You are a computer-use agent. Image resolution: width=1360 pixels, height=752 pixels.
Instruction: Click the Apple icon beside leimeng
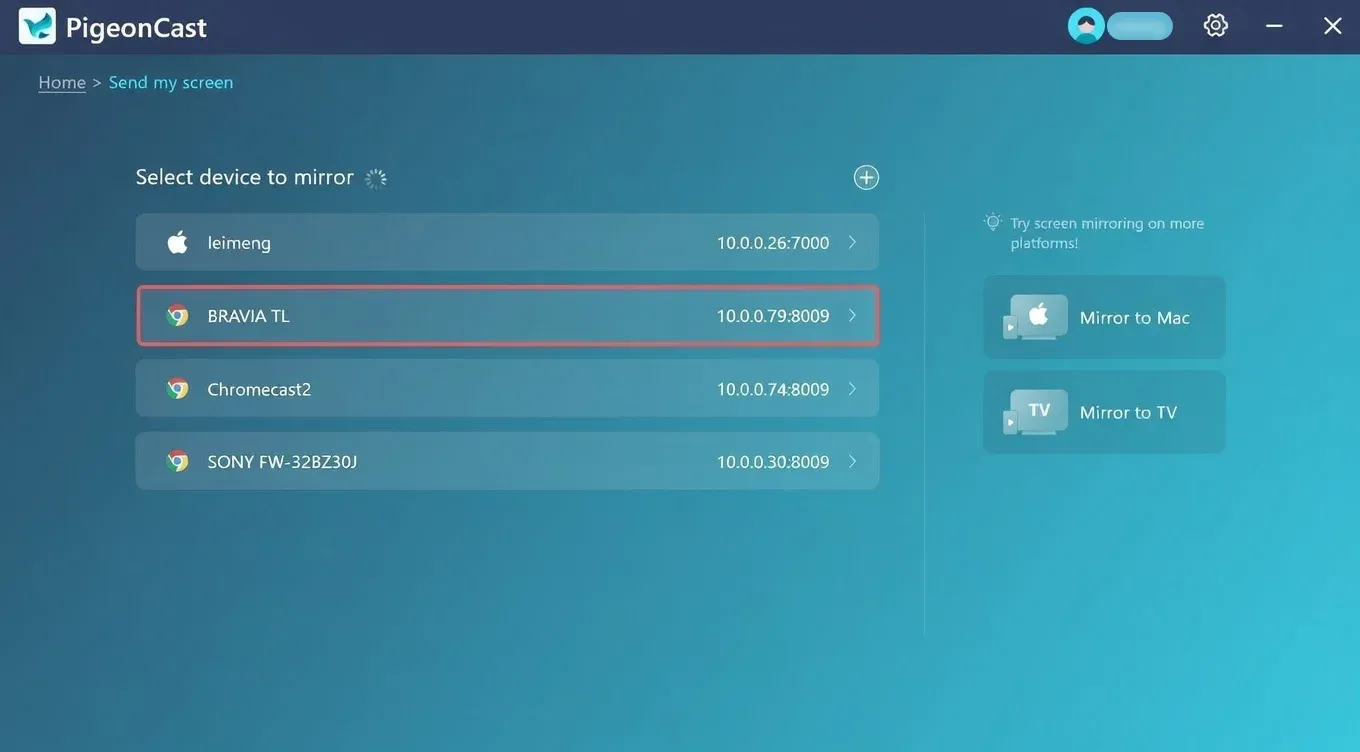pos(178,242)
